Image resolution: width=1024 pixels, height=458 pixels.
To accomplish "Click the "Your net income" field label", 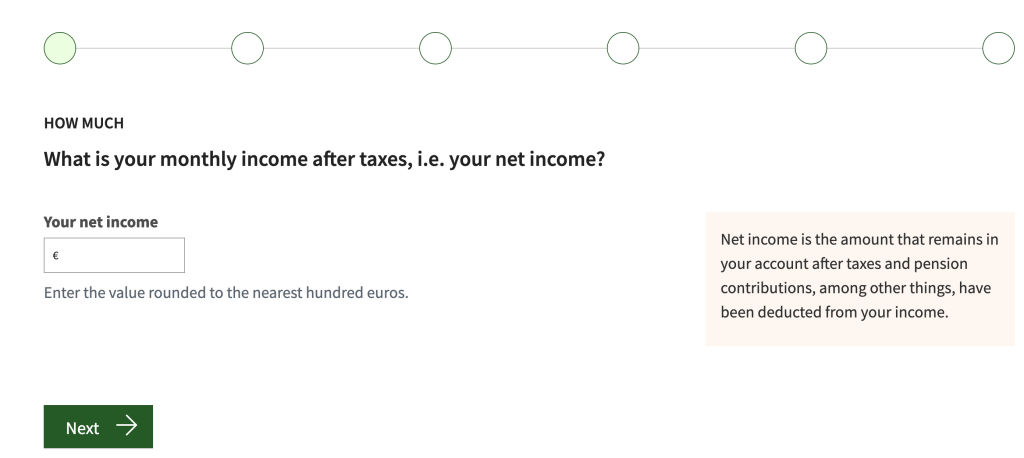I will (x=101, y=222).
